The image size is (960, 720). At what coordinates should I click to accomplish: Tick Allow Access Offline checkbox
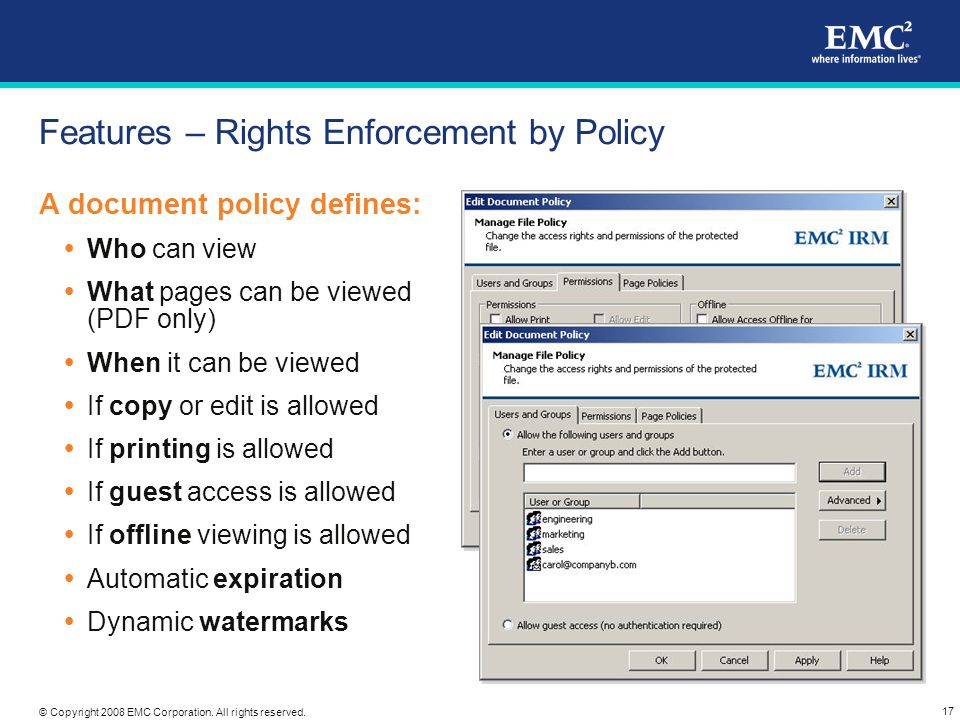pyautogui.click(x=702, y=319)
